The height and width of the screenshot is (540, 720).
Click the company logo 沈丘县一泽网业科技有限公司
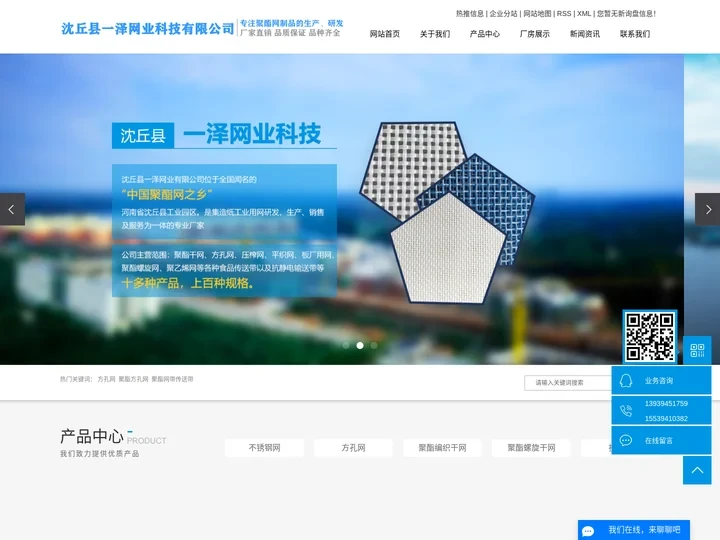(148, 28)
